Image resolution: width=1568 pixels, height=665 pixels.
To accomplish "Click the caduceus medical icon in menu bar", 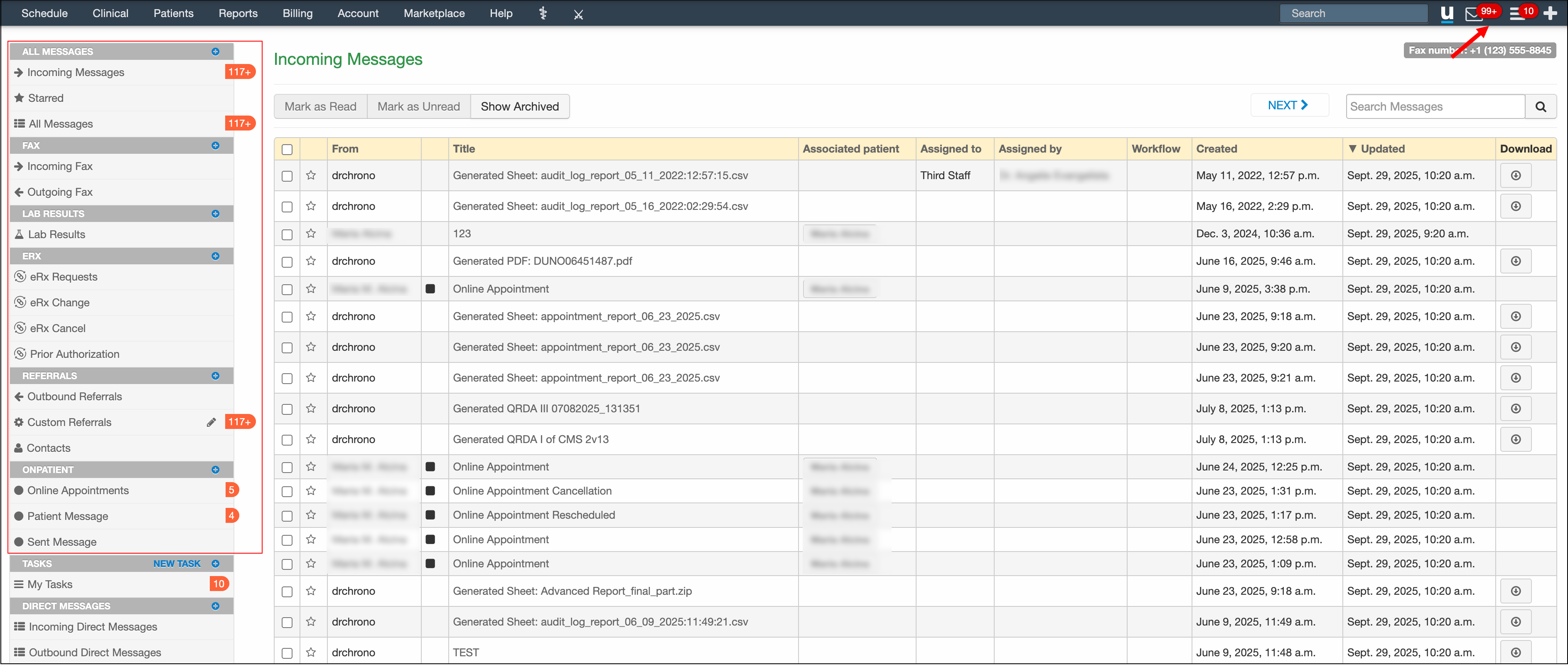I will (543, 13).
